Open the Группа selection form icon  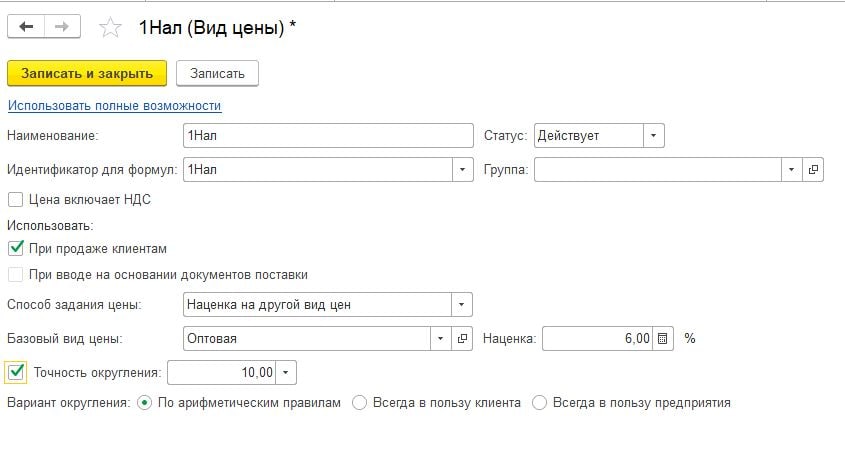coord(813,169)
